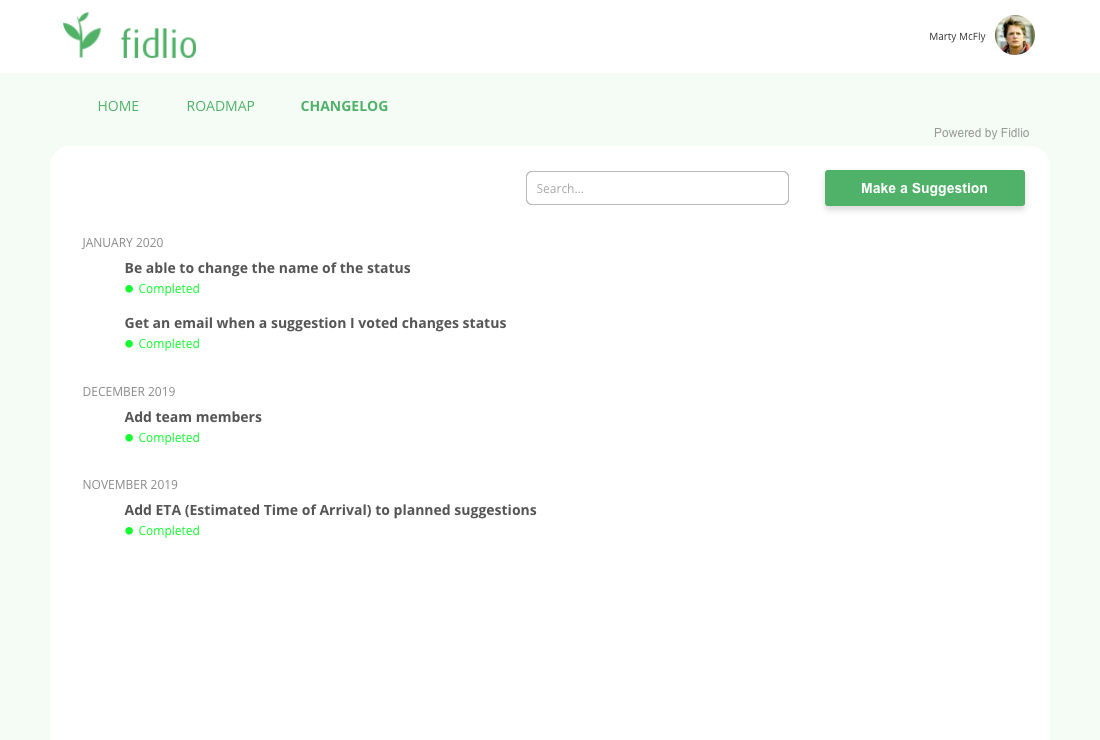Click the green dot under the ETA suggestion
The image size is (1100, 740).
tap(129, 531)
